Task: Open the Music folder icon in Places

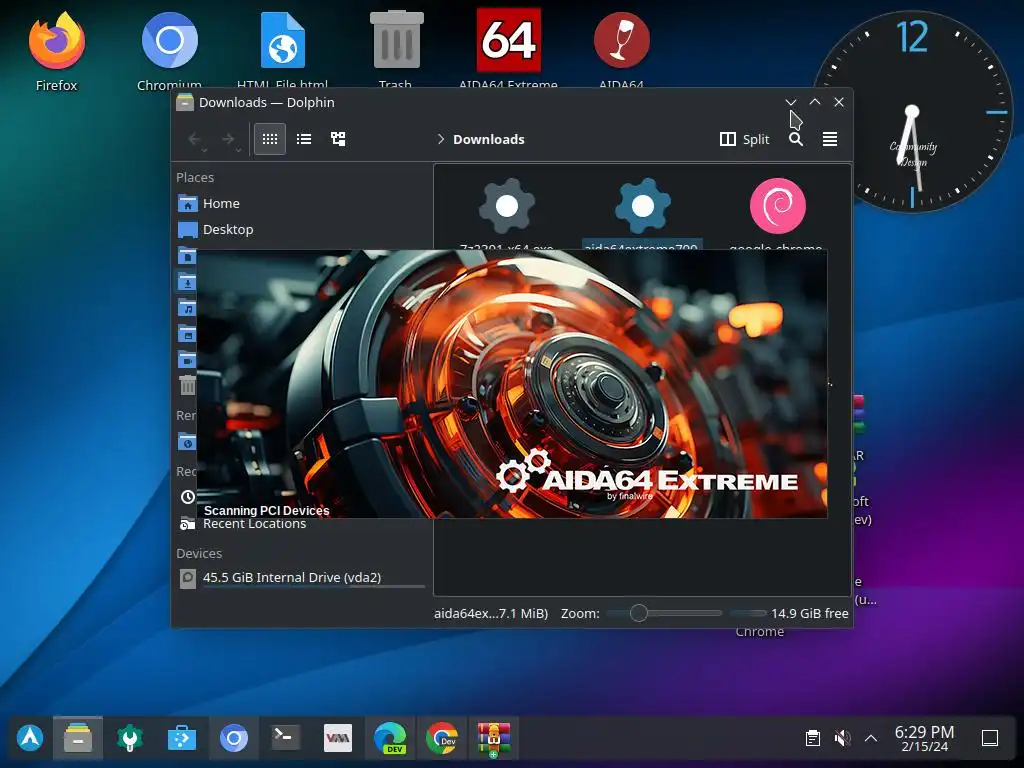Action: (x=187, y=308)
